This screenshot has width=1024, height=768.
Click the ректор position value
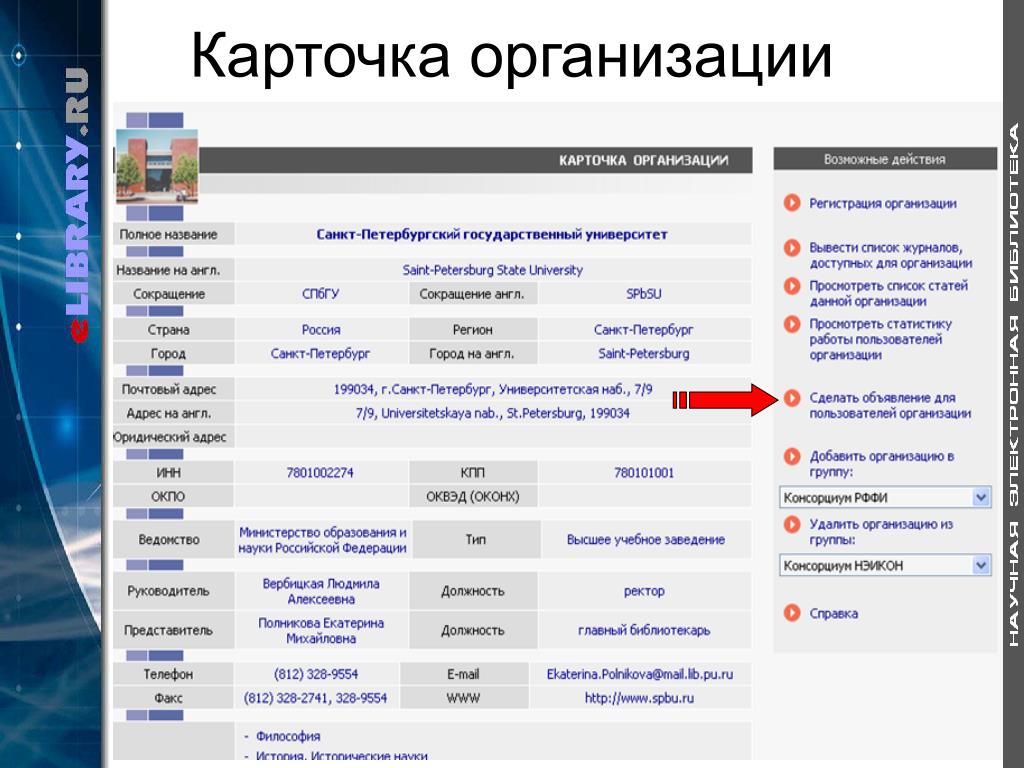pyautogui.click(x=643, y=591)
